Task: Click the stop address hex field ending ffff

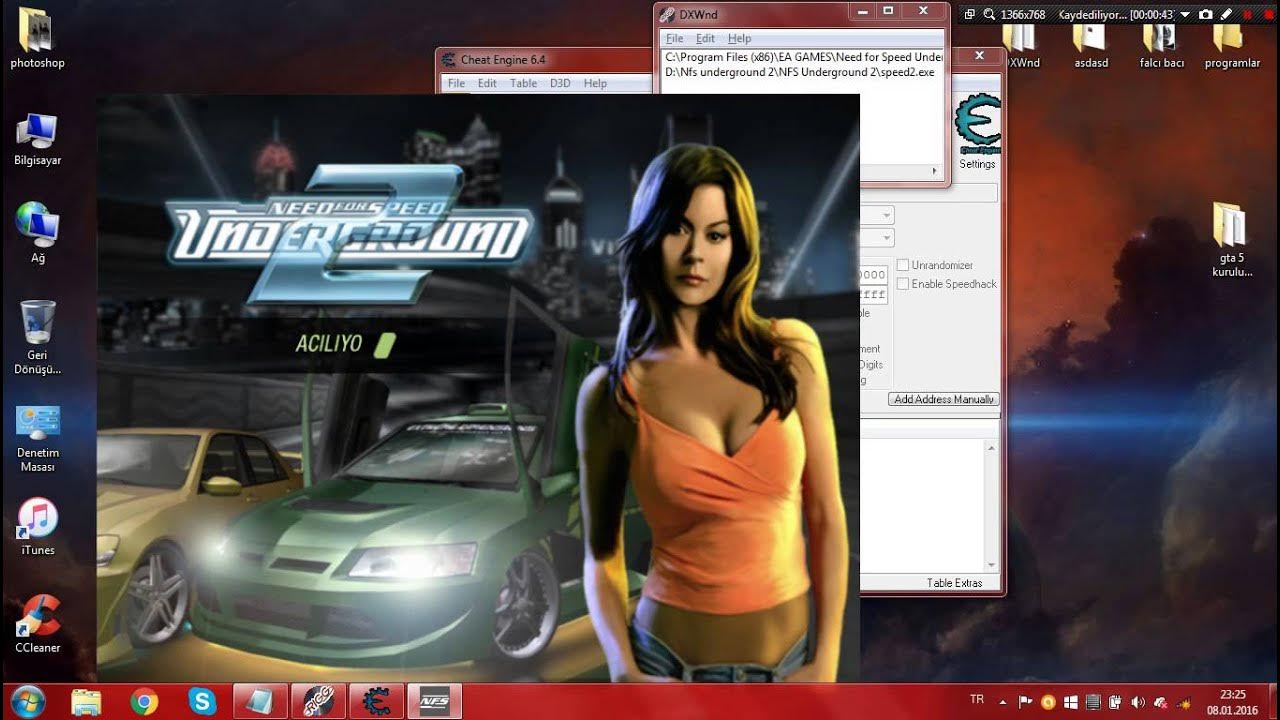Action: coord(873,295)
